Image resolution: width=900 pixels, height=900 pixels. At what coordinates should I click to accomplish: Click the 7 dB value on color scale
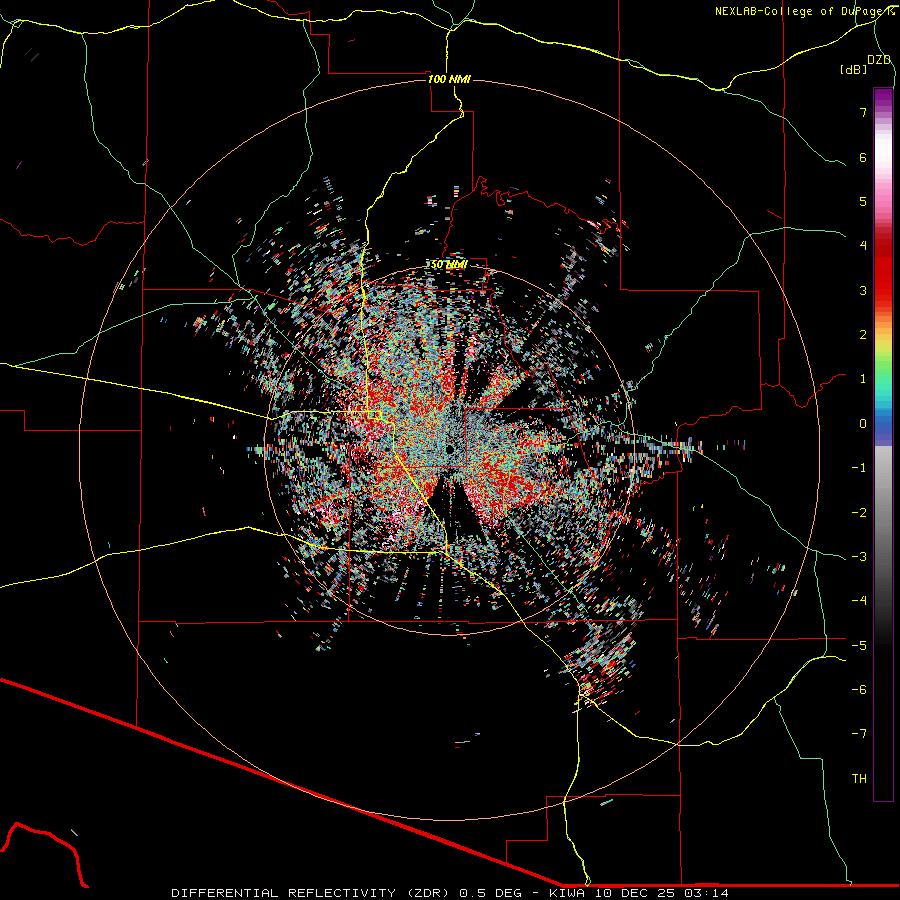click(x=863, y=112)
